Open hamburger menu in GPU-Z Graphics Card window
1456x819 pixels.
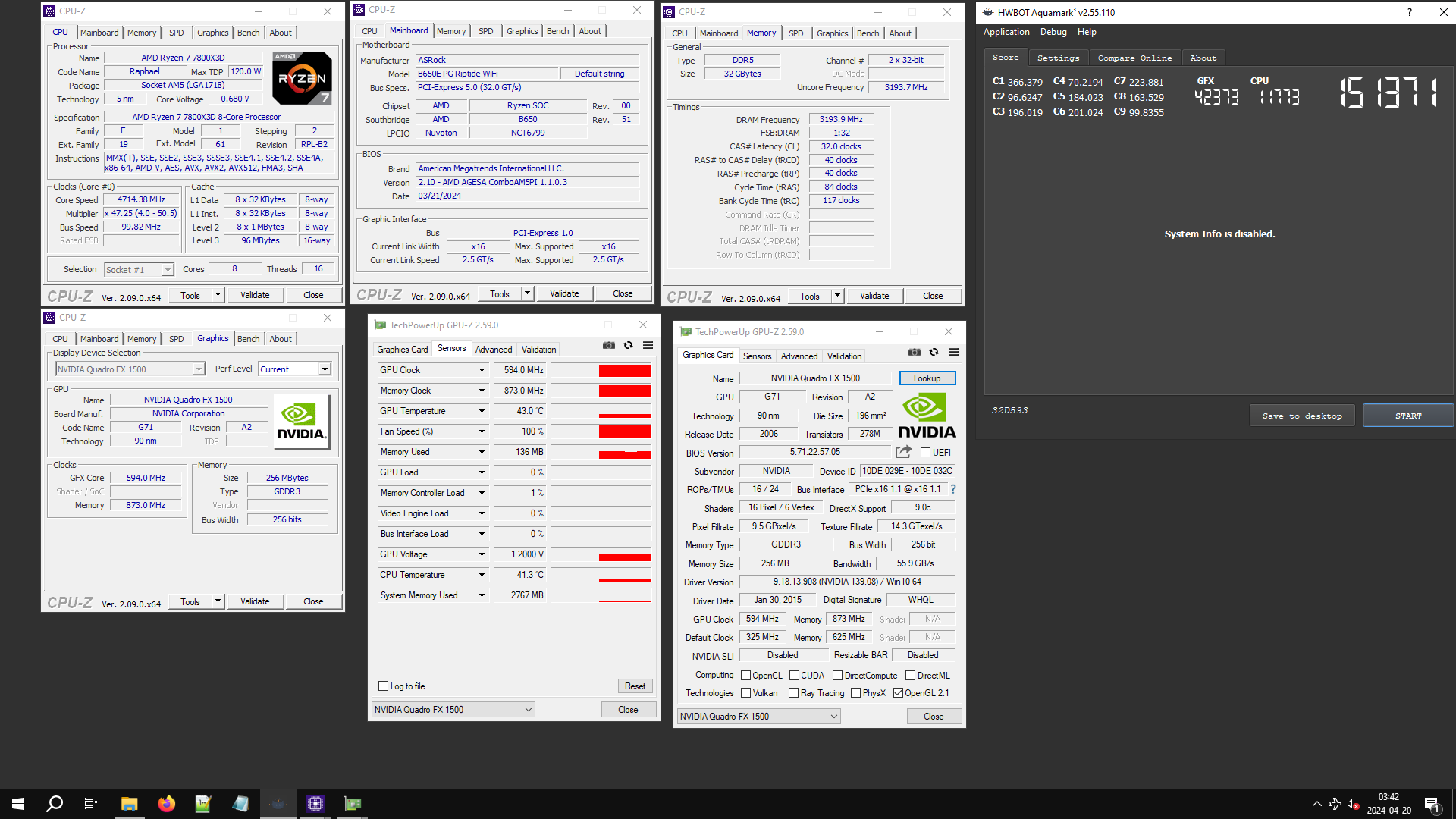pyautogui.click(x=954, y=352)
